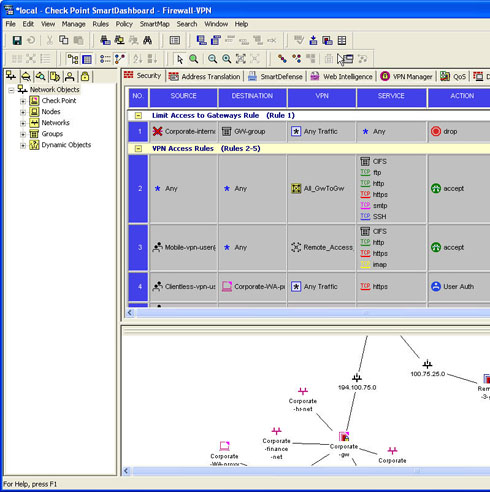Click the Corporate-hr-net network icon
Screen dimensions: 490x492
coord(303,391)
